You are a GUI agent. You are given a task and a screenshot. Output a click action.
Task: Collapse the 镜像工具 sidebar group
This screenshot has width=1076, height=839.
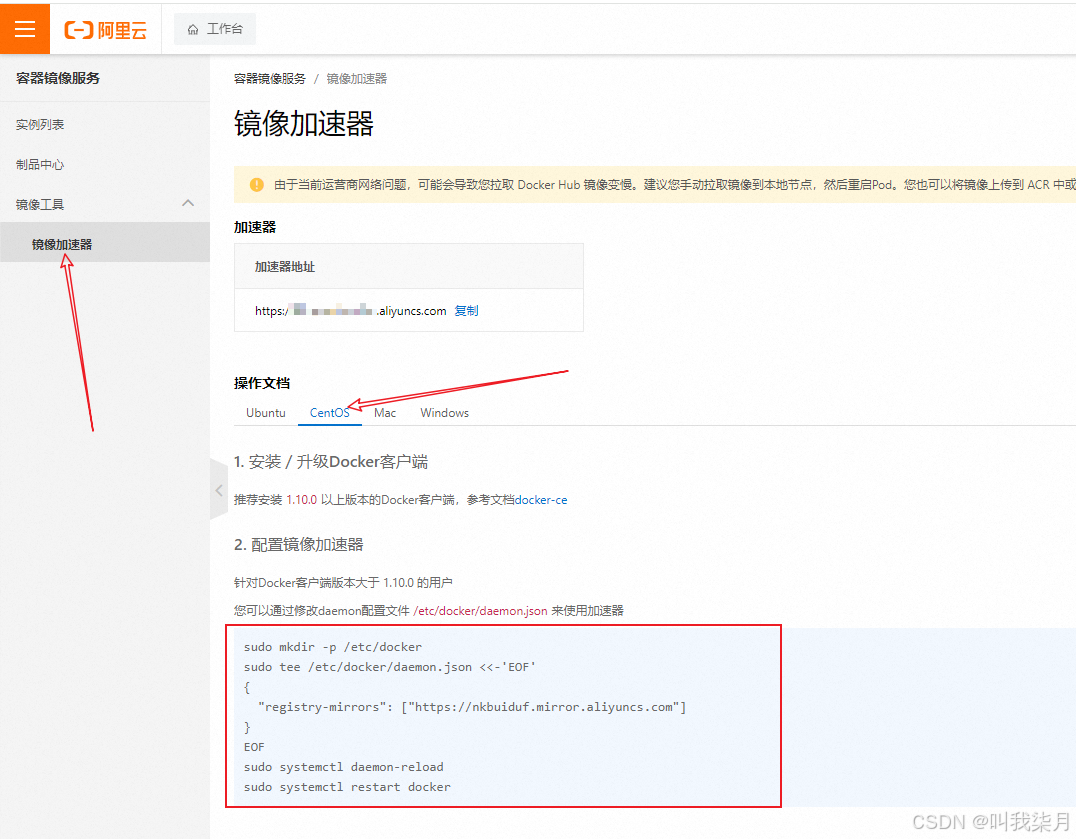(105, 204)
